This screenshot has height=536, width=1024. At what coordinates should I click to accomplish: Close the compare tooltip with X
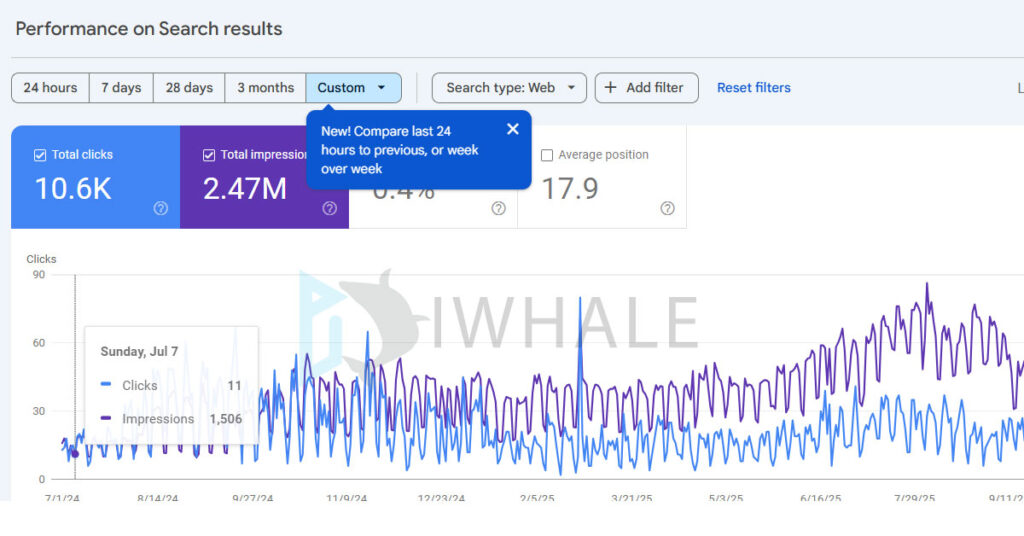click(x=513, y=129)
